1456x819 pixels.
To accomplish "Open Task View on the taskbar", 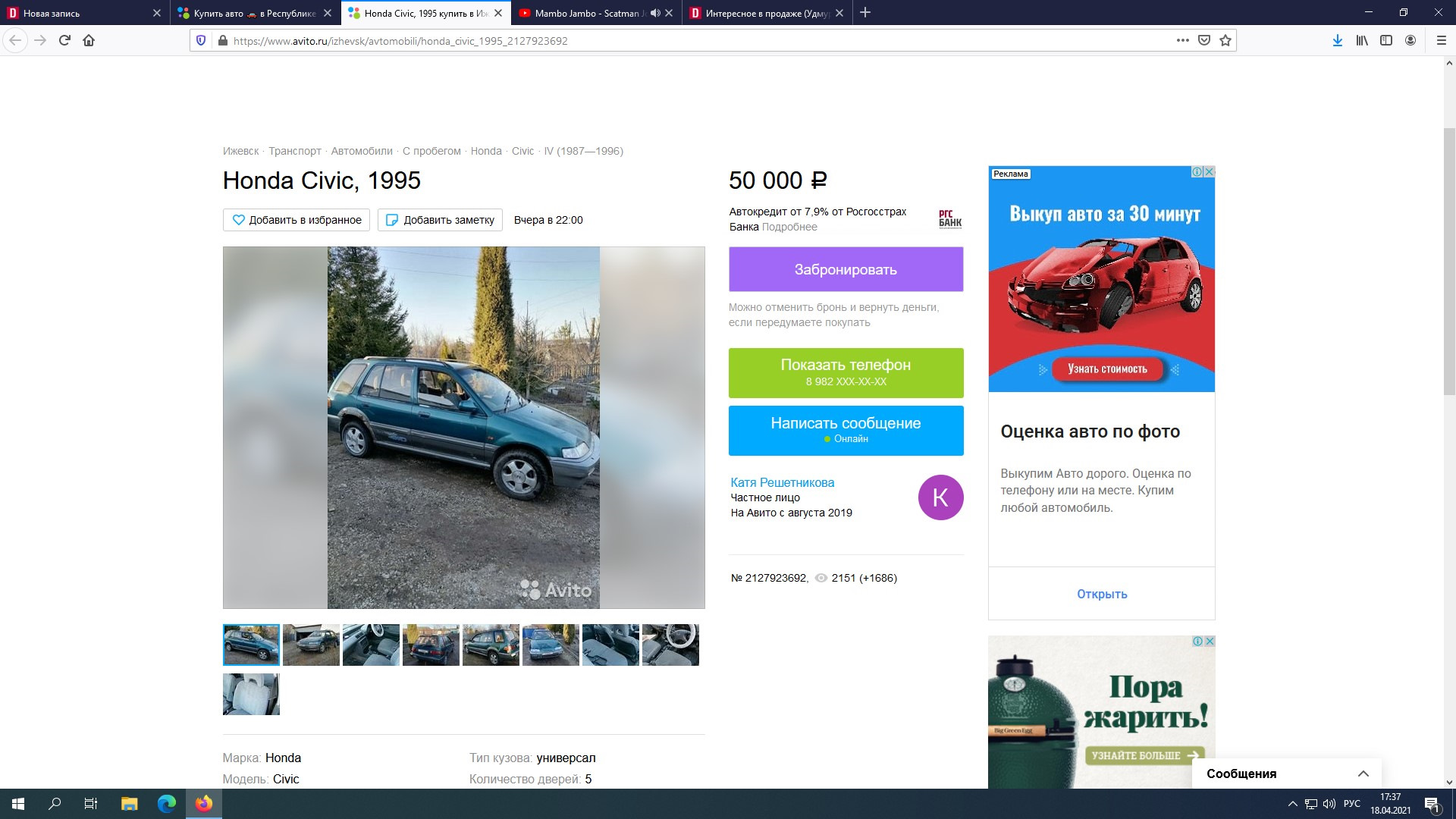I will 91,804.
